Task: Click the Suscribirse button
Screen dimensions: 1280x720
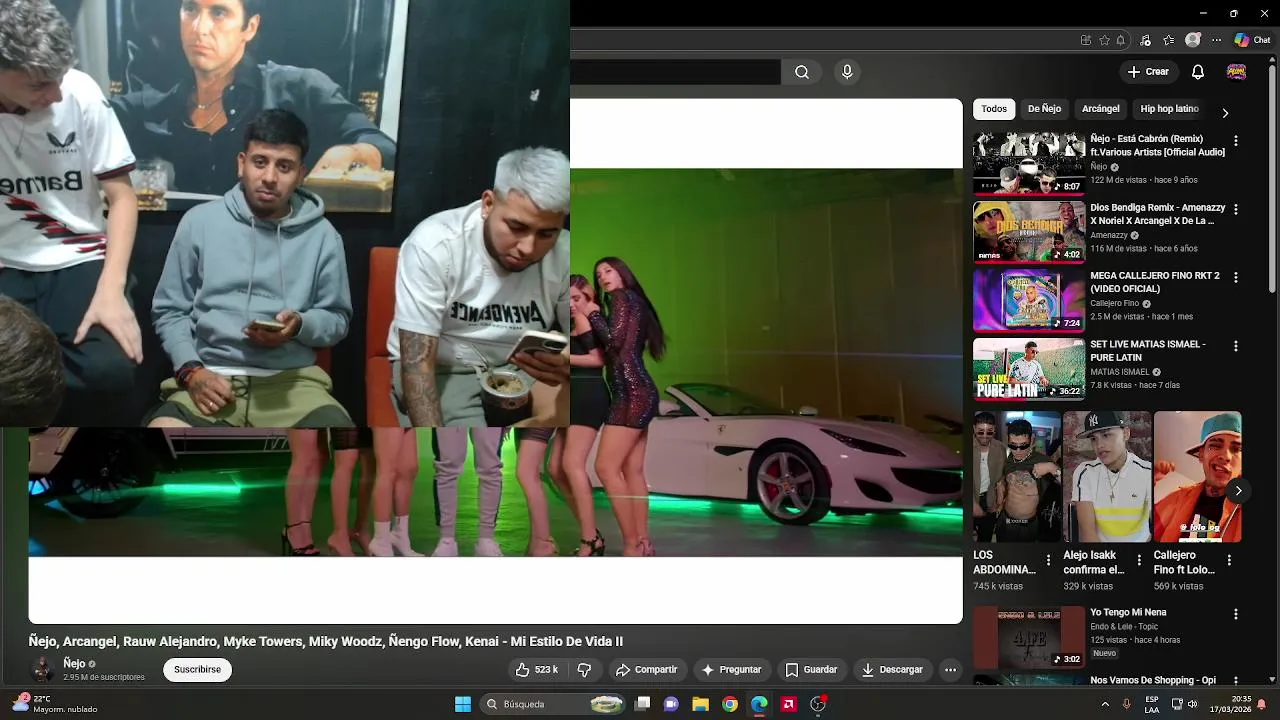Action: pyautogui.click(x=197, y=670)
